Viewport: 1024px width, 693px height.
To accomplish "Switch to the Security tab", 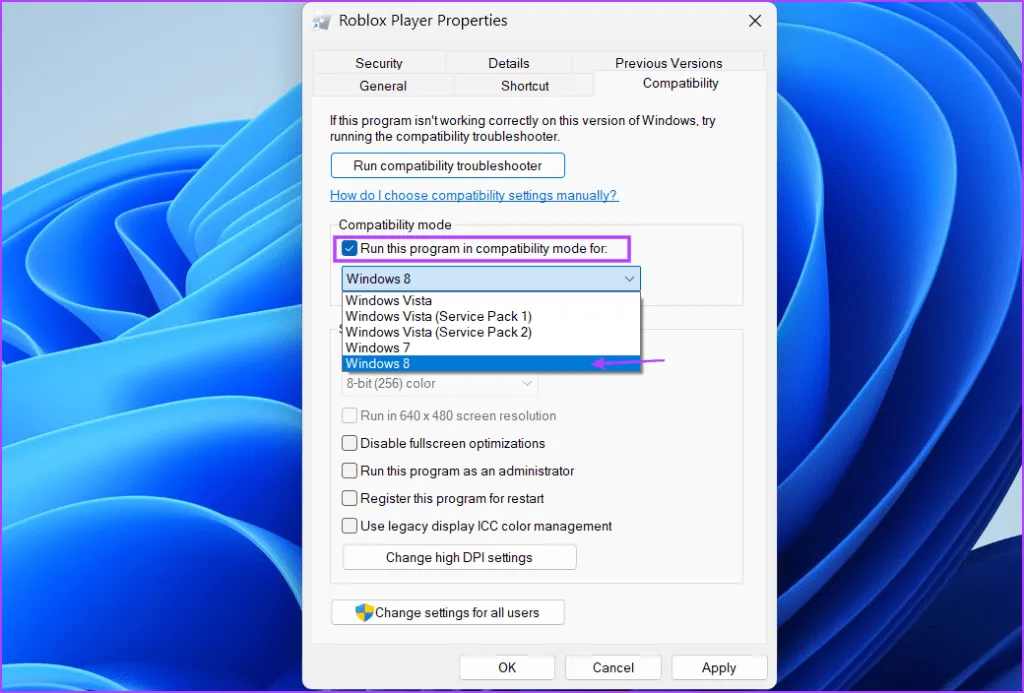I will (x=379, y=63).
